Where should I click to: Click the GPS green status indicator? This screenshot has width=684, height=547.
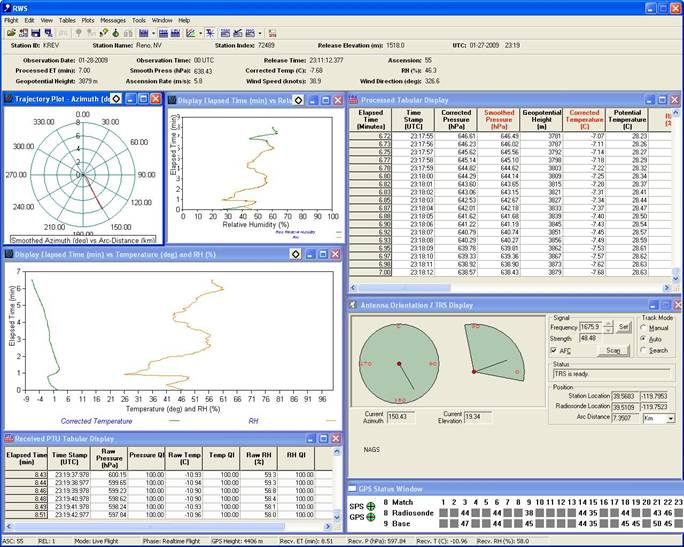tap(370, 517)
